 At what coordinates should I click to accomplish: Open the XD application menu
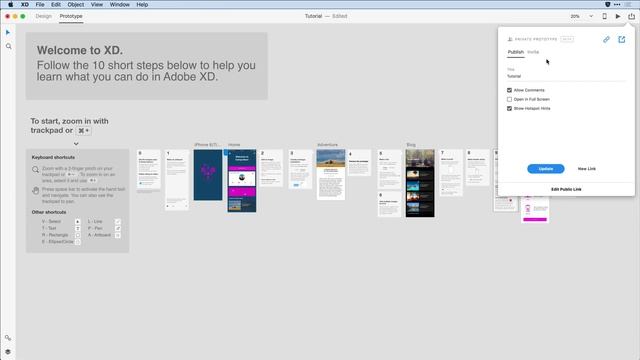[x=25, y=4]
